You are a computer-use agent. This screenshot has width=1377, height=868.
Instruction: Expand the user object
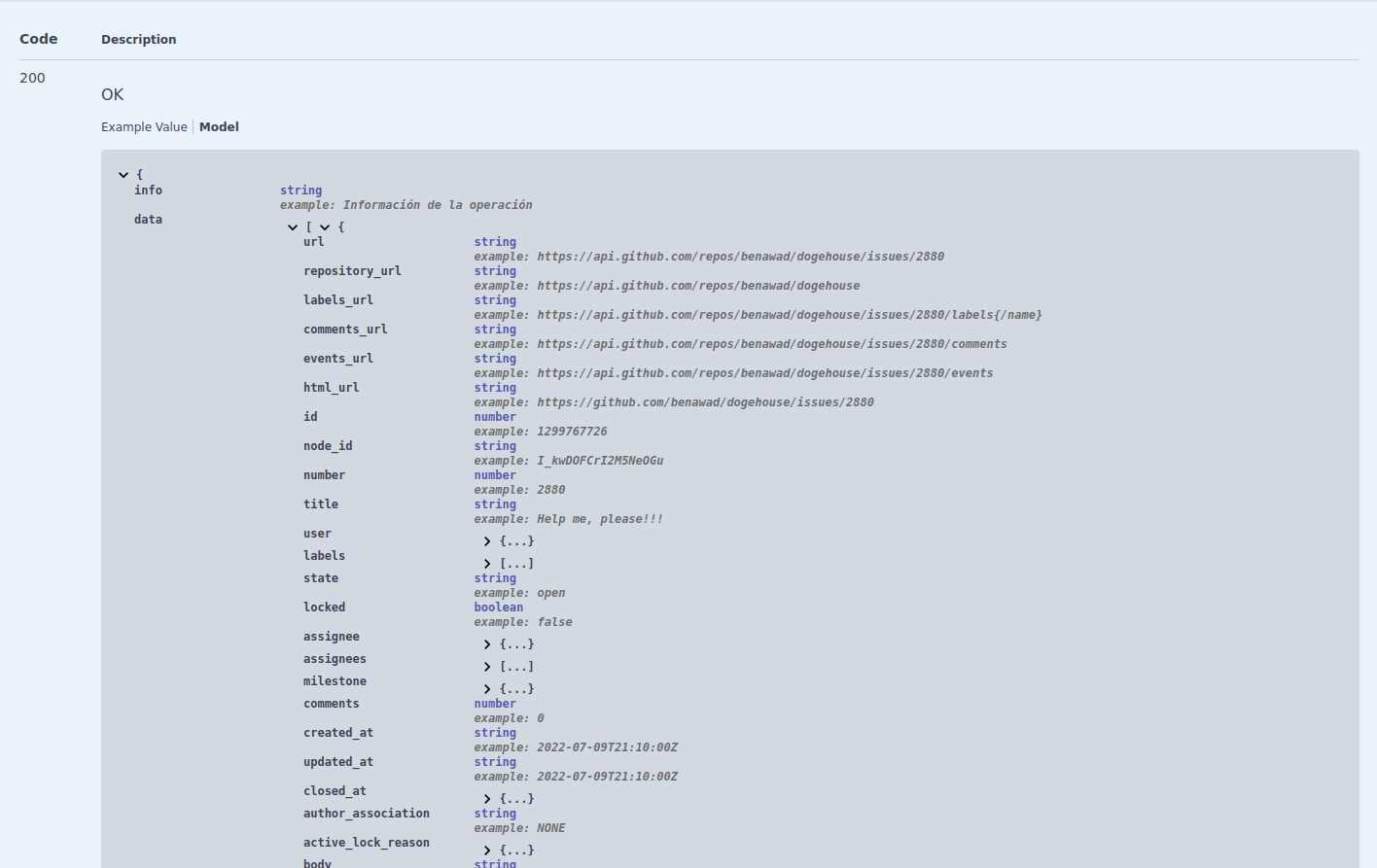click(487, 541)
